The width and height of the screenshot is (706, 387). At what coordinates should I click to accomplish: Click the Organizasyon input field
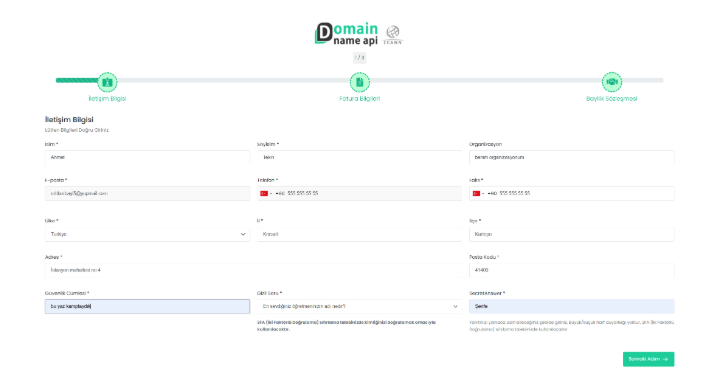pos(572,158)
